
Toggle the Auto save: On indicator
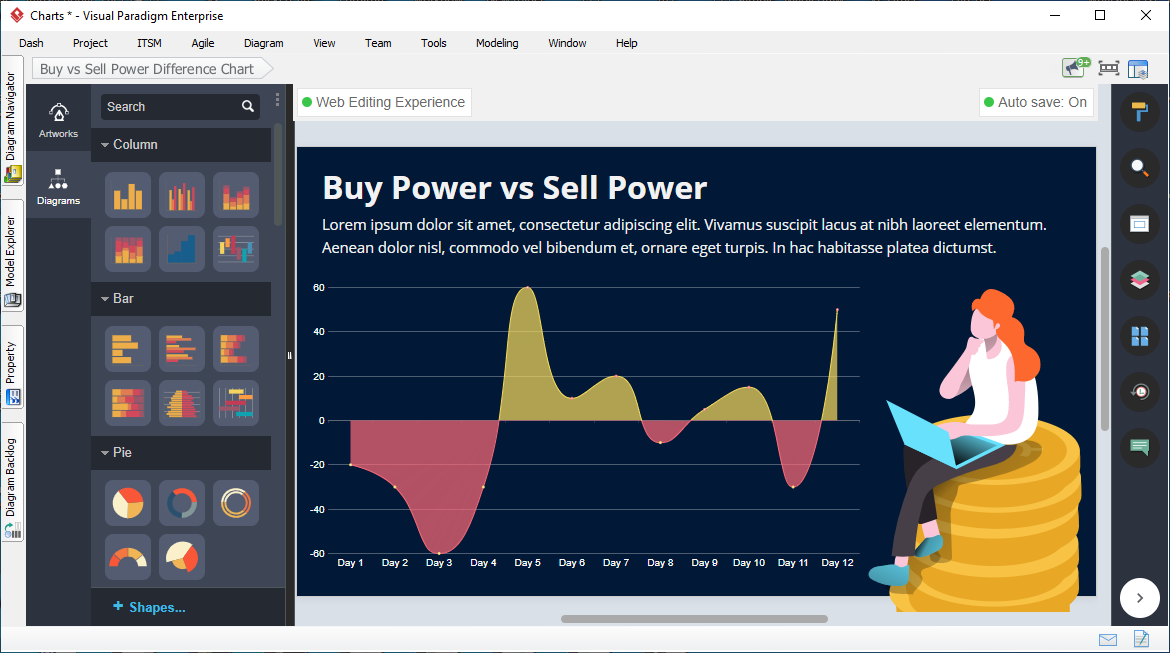(1036, 102)
